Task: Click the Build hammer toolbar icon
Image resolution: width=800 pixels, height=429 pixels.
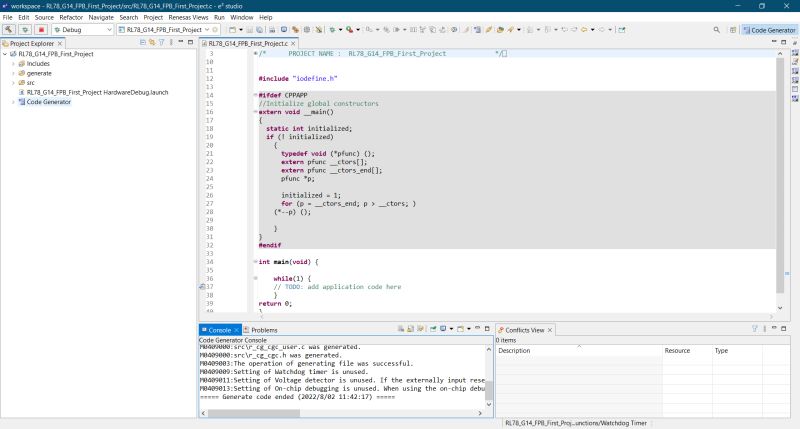Action: 9,30
